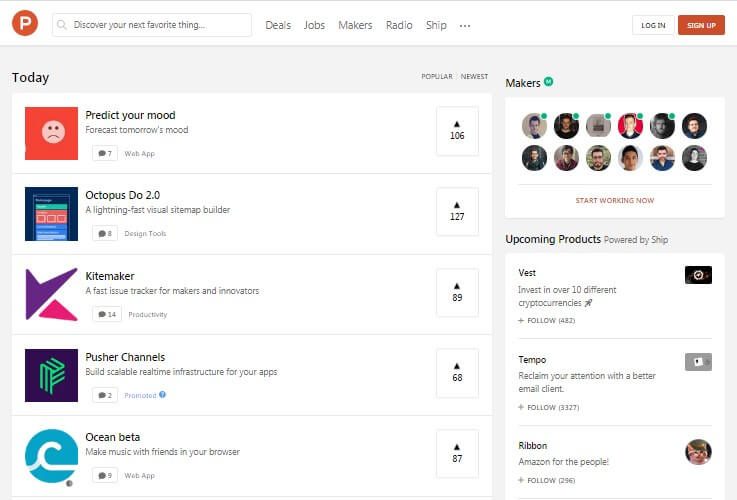Image resolution: width=737 pixels, height=500 pixels.
Task: Click the last maker avatar in top row
Action: [694, 125]
